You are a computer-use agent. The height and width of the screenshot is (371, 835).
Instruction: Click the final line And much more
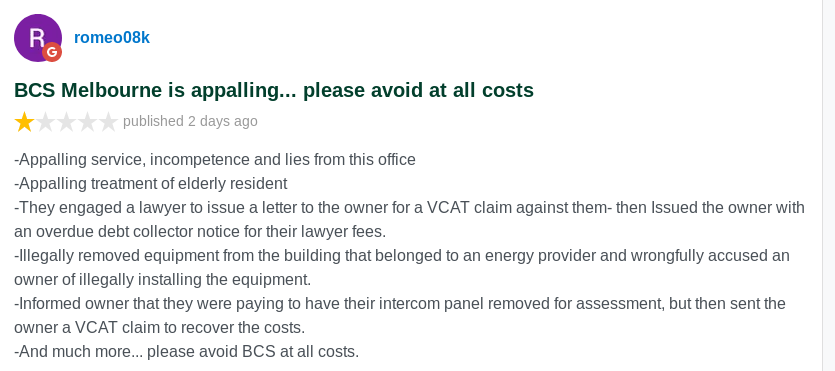coord(186,352)
